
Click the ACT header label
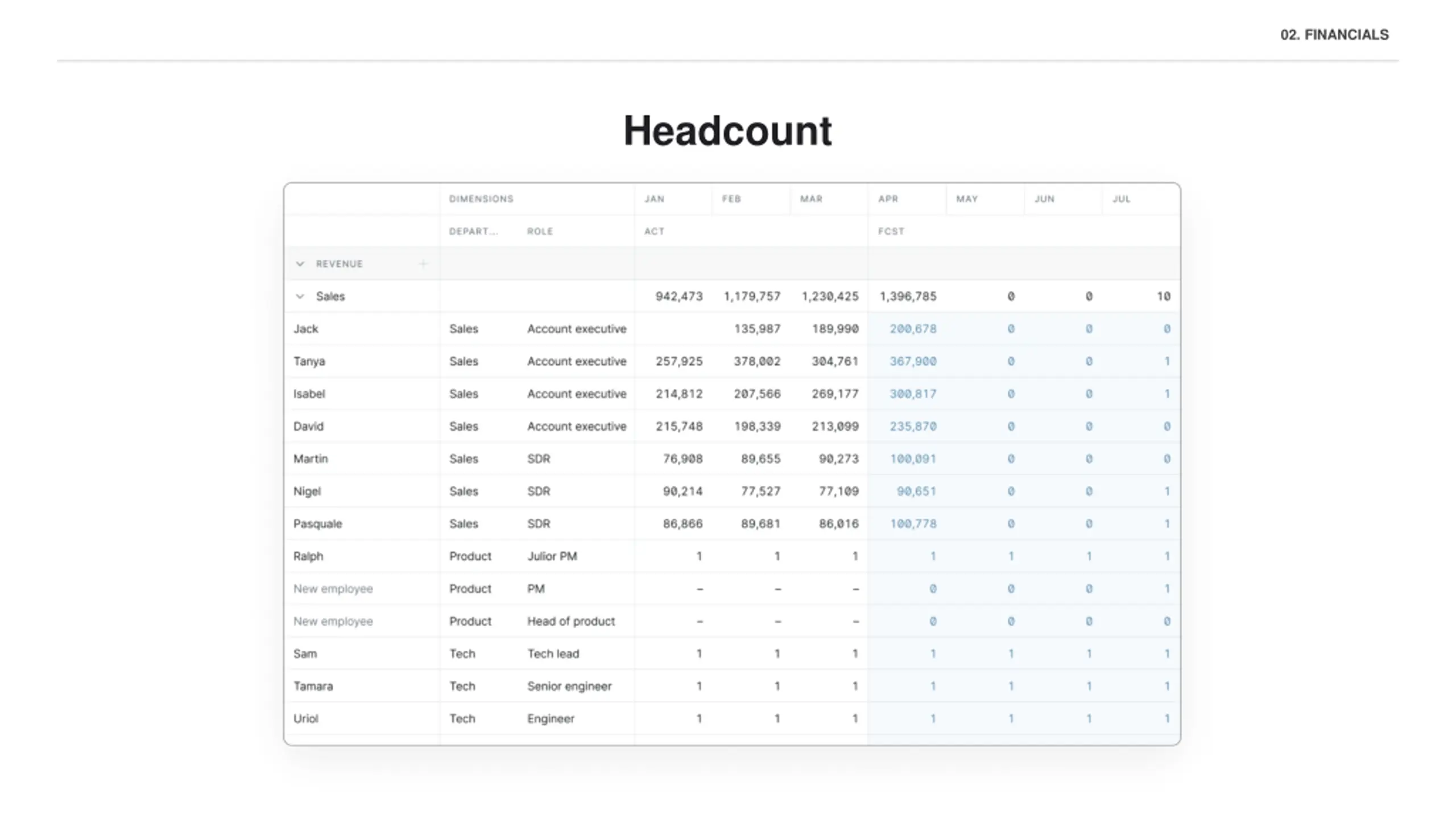pos(654,231)
